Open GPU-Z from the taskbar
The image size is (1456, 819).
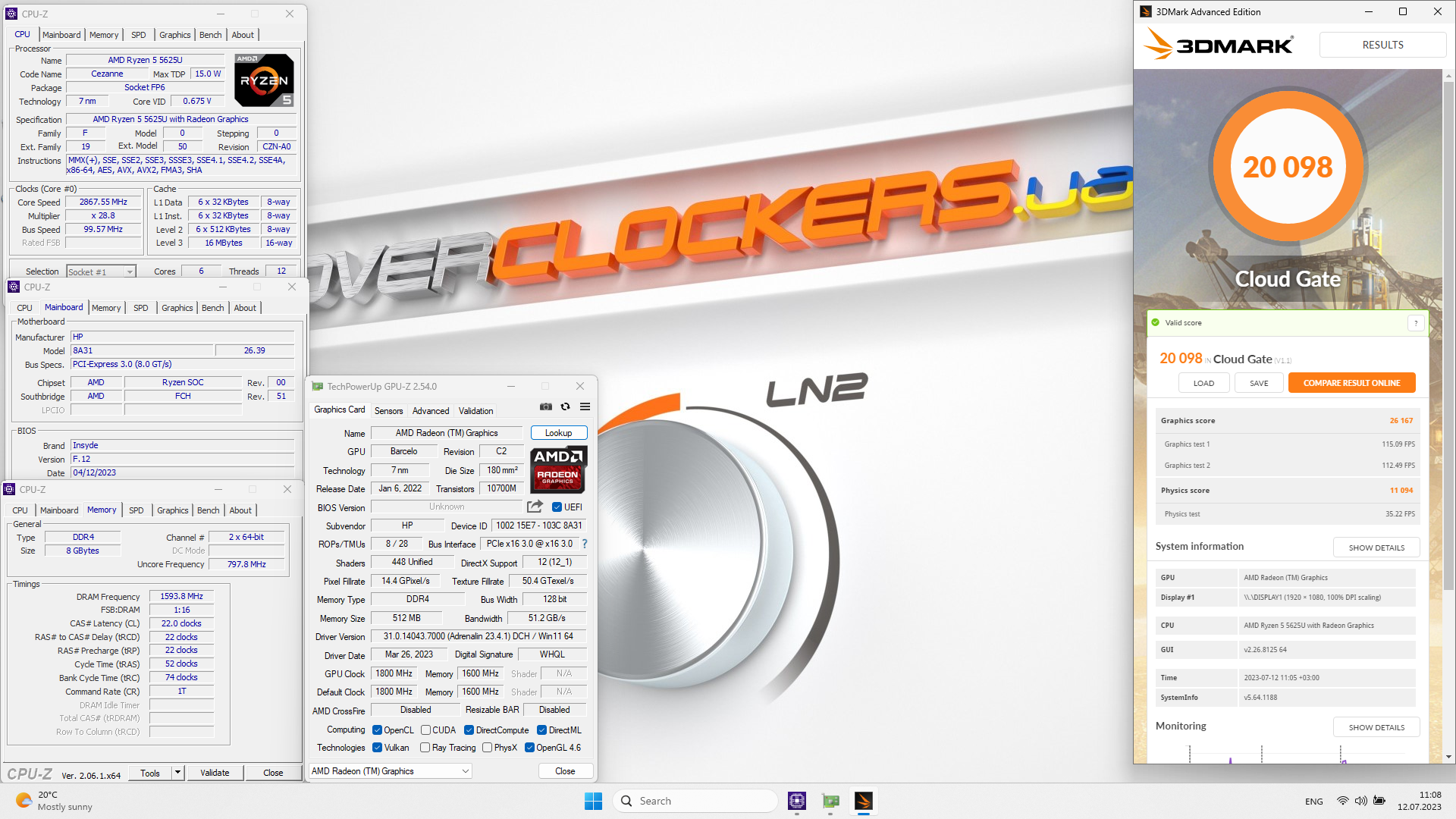coord(830,801)
